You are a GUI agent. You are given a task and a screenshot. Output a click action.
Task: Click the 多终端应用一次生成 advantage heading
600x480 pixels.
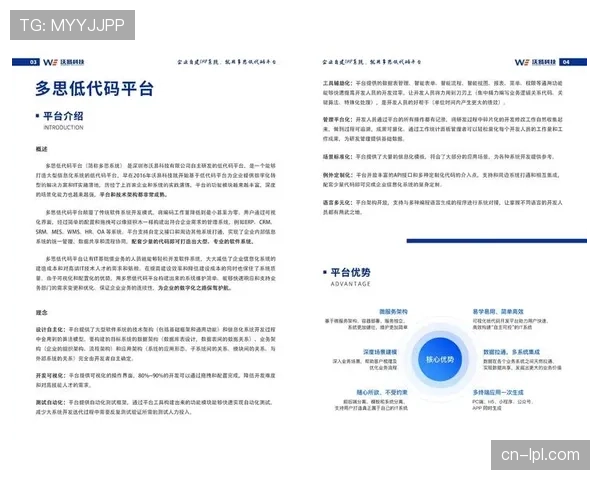point(498,392)
